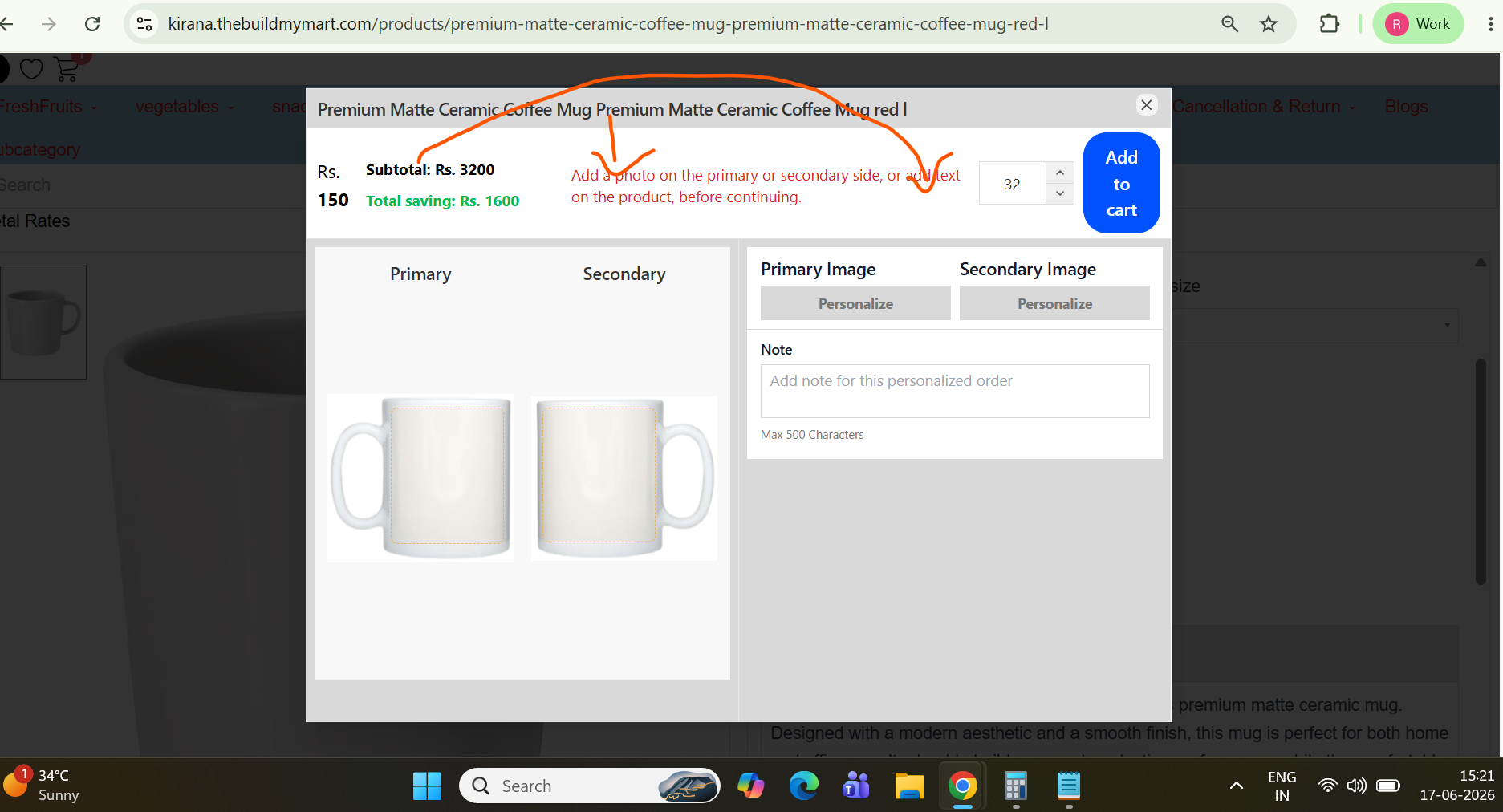Personalize the Secondary Image
The width and height of the screenshot is (1503, 812).
(x=1054, y=303)
